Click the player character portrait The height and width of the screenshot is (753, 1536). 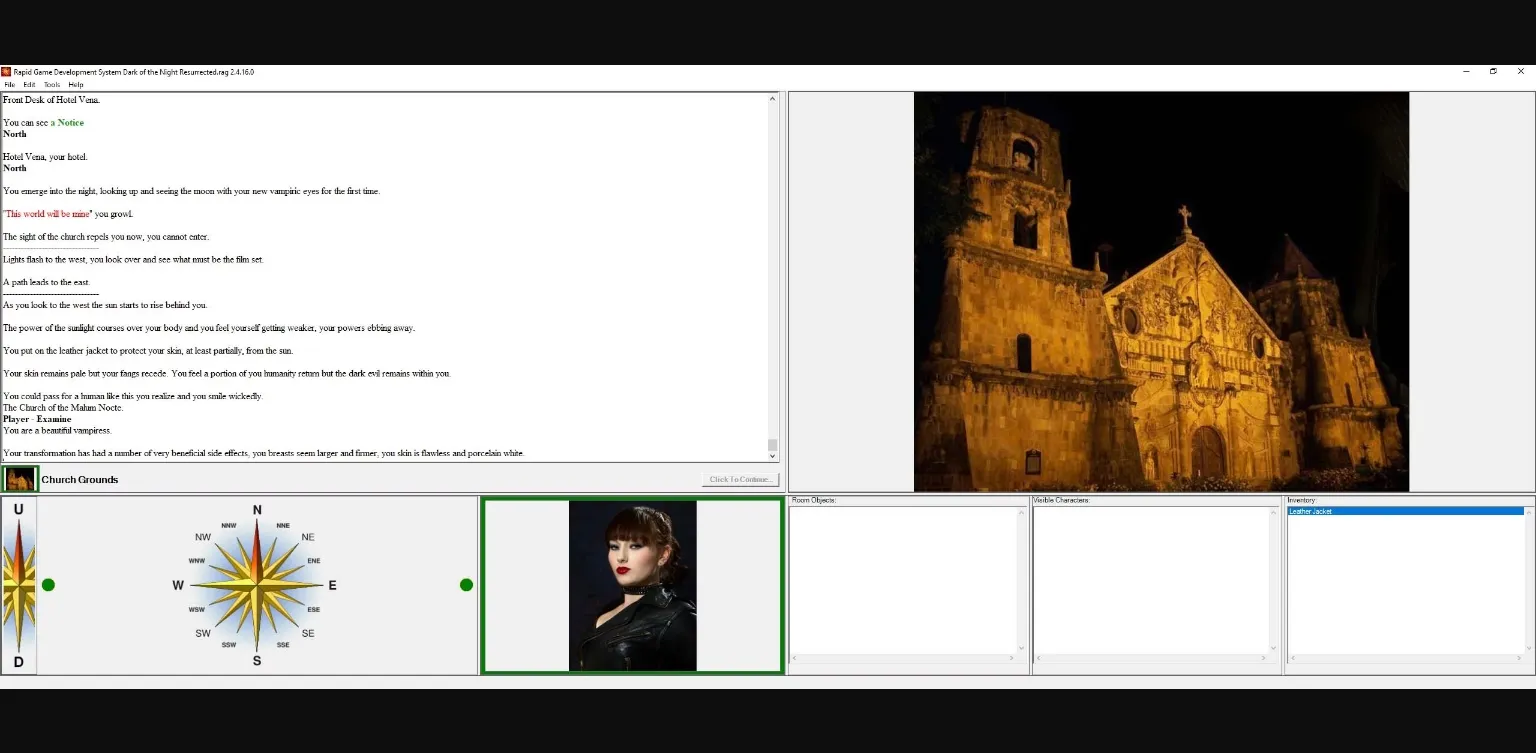click(632, 586)
